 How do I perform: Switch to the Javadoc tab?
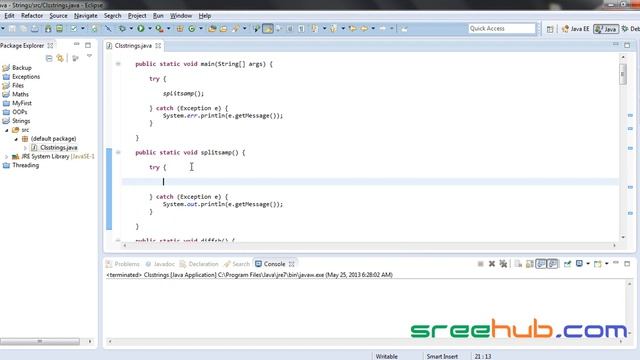160,264
